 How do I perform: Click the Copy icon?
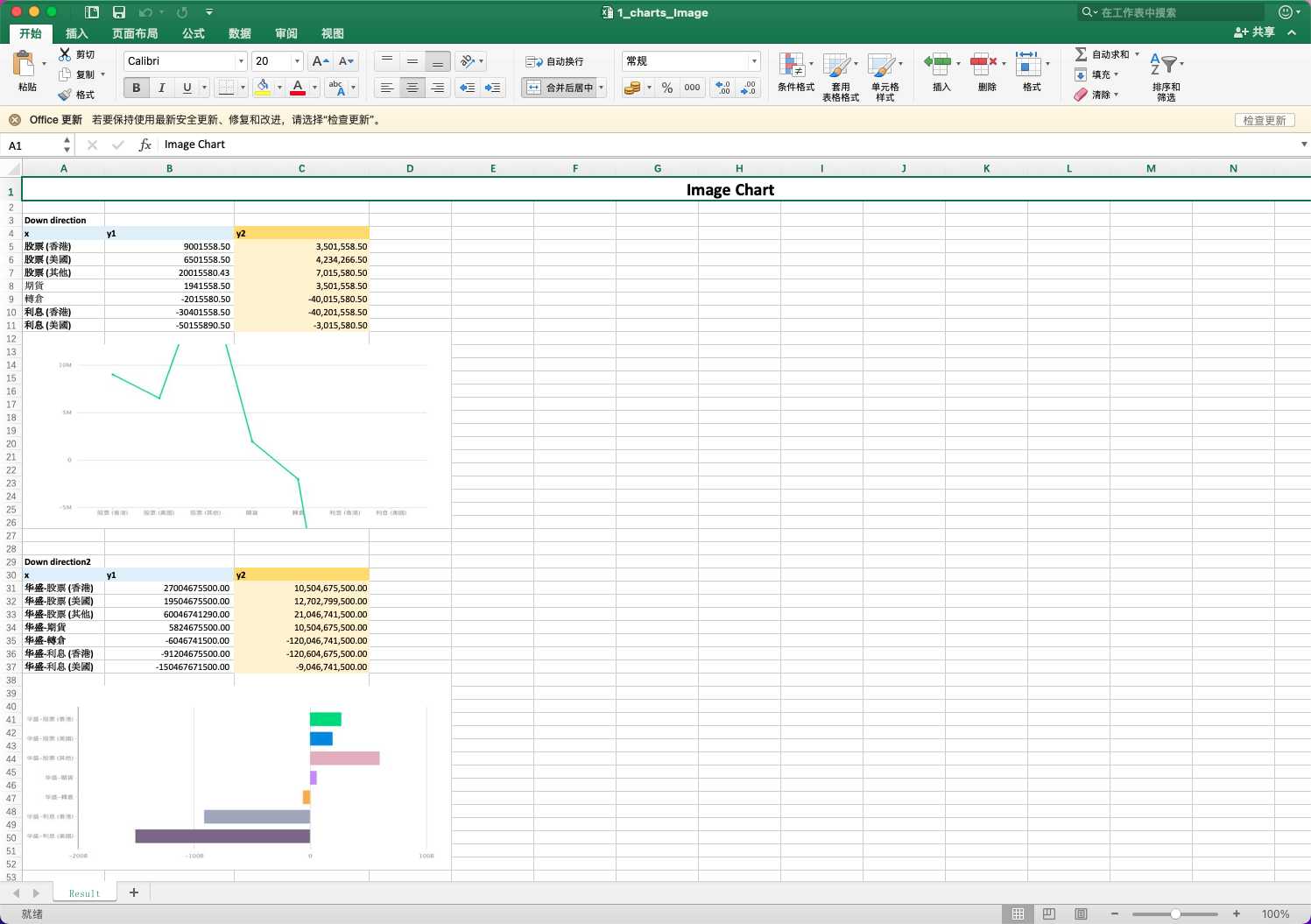point(65,74)
